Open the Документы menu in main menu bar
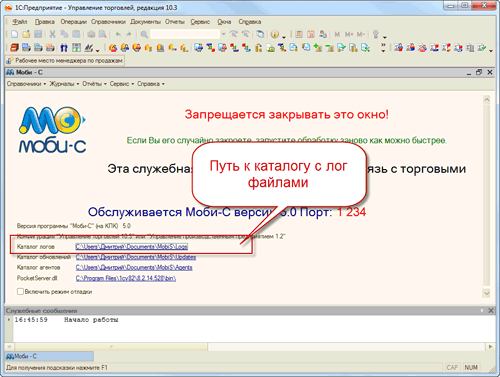Image resolution: width=500 pixels, height=377 pixels. [x=145, y=22]
